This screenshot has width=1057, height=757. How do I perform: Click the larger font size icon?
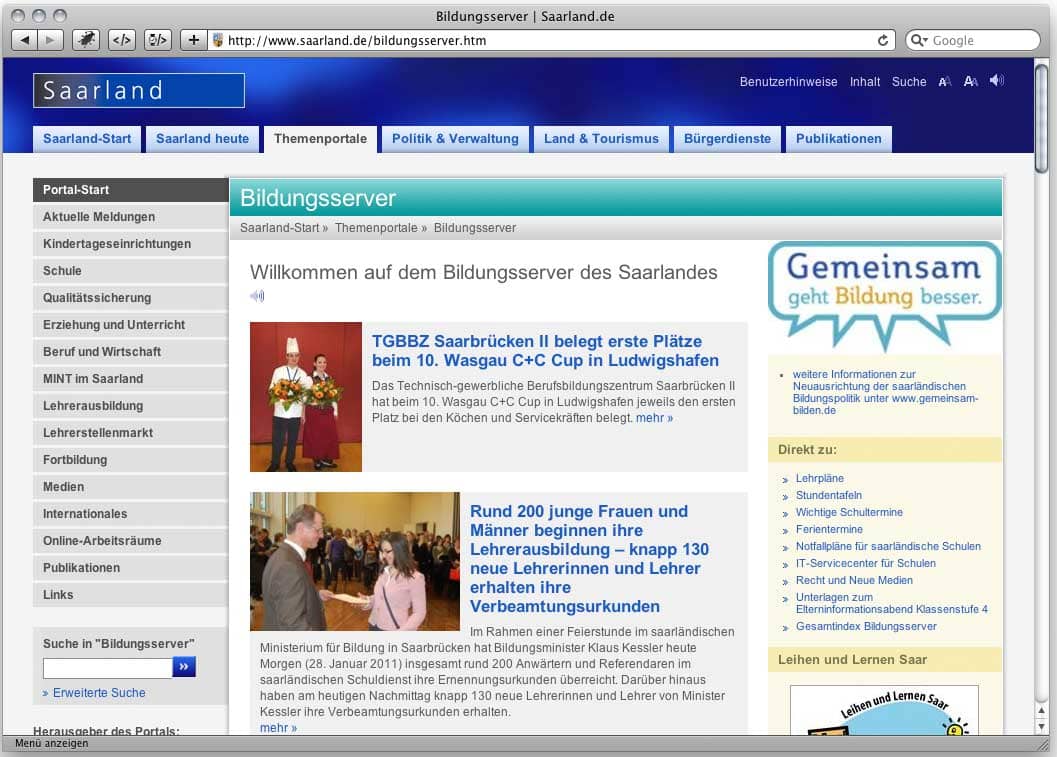971,82
